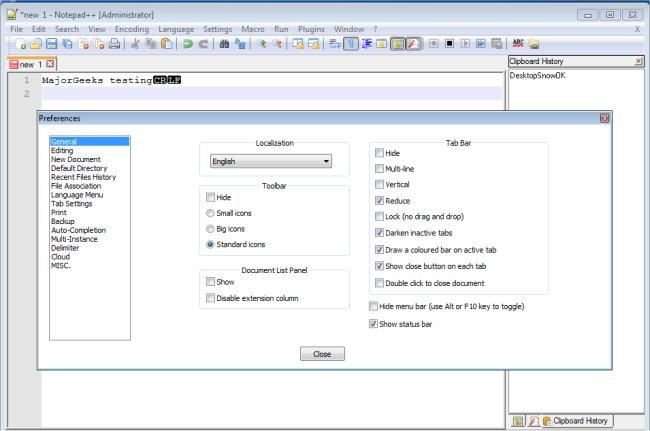Click the ABC spell check toolbar icon

(x=518, y=45)
